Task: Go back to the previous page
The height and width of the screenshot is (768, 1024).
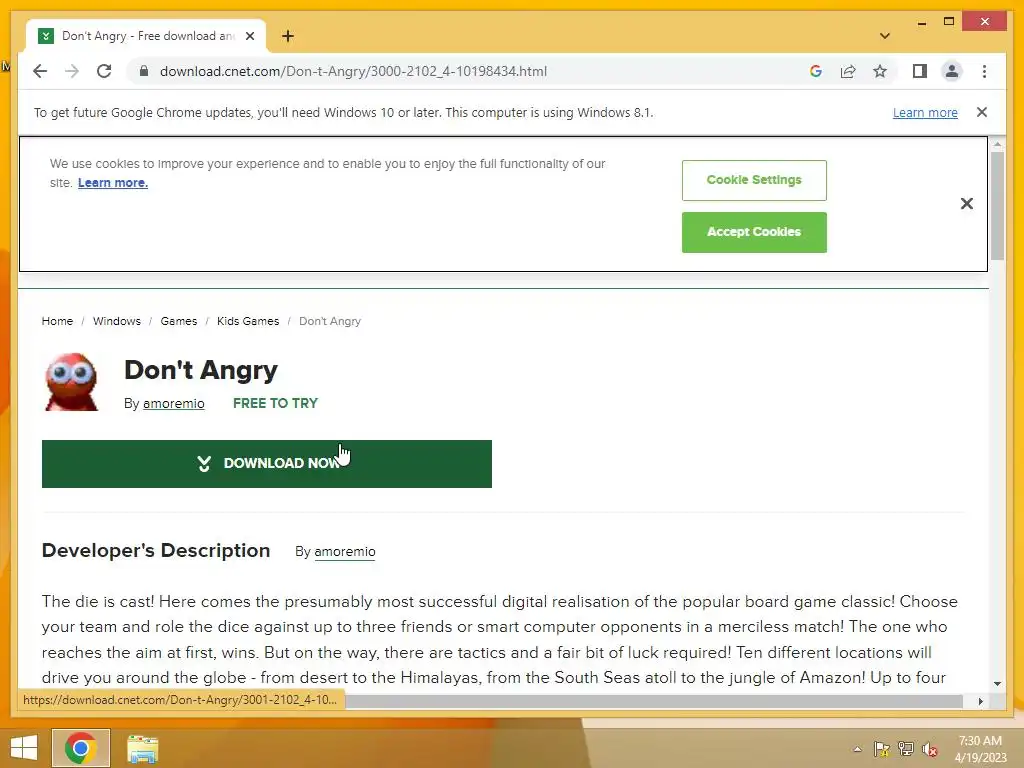Action: pos(40,71)
